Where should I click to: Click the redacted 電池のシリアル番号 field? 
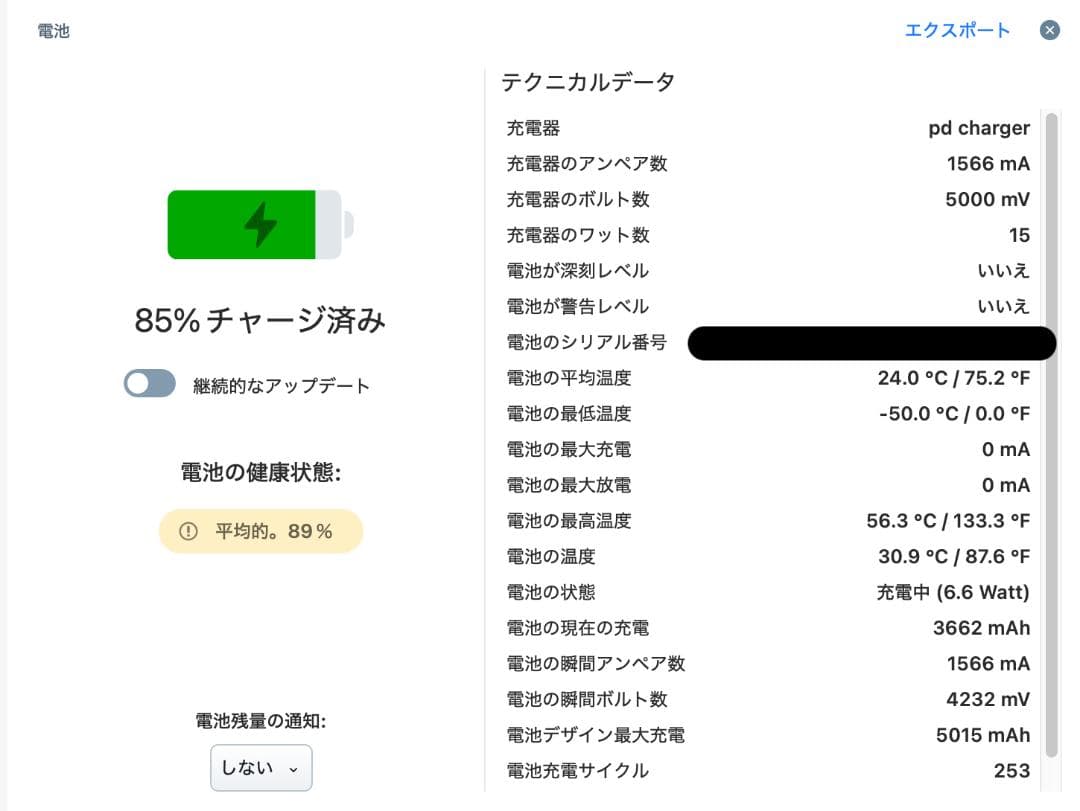click(870, 343)
